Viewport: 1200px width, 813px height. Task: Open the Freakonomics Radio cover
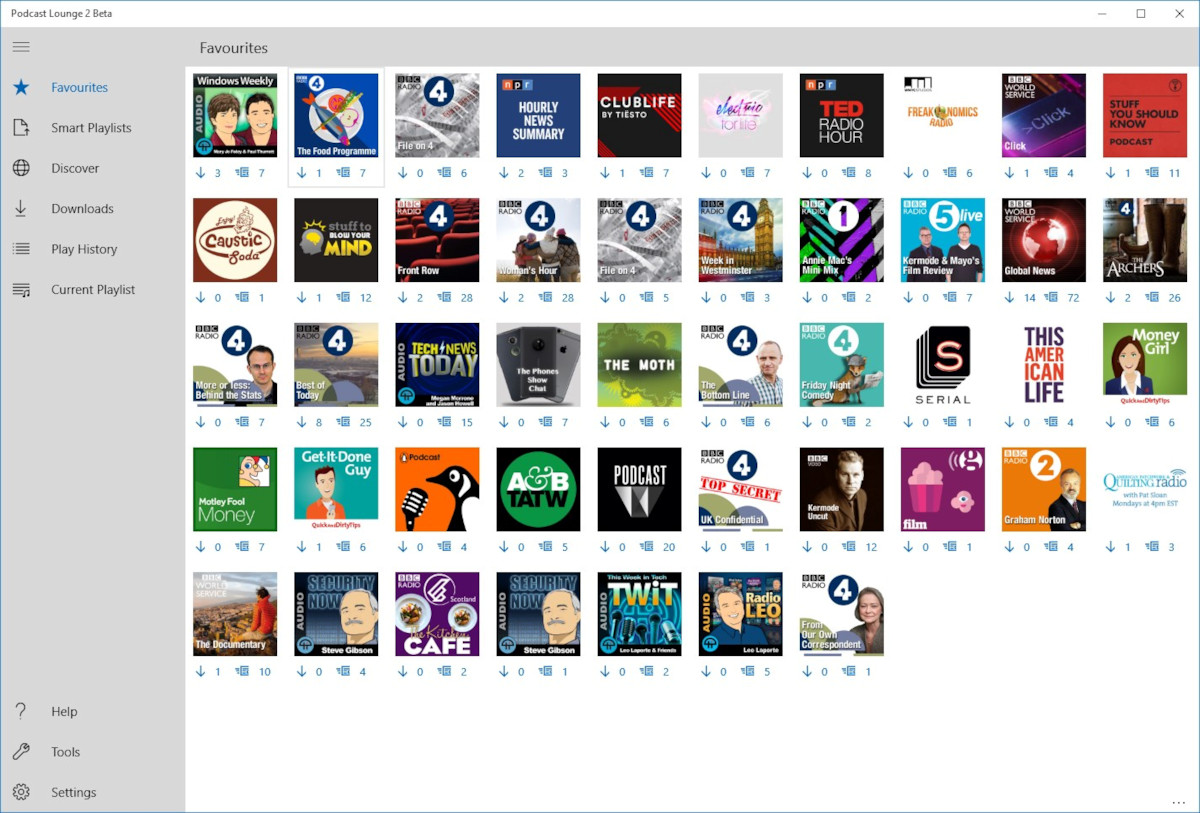(942, 115)
